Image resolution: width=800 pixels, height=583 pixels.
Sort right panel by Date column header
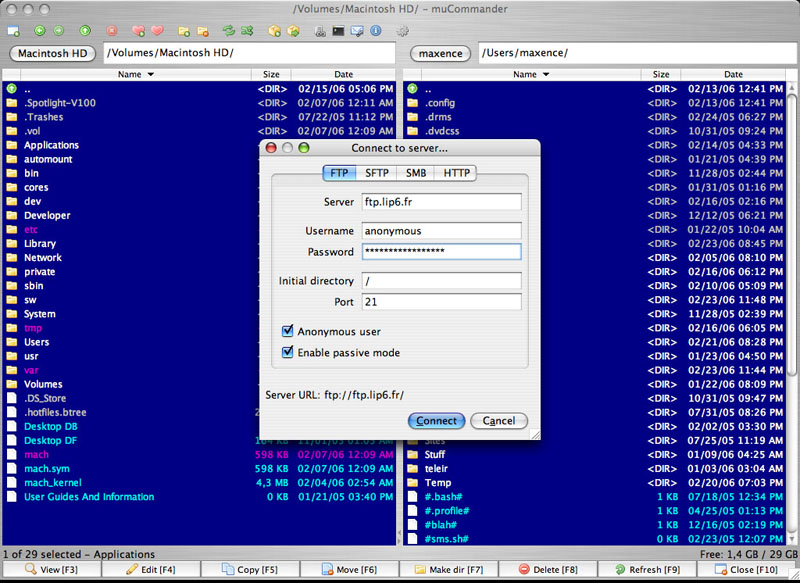(x=733, y=74)
